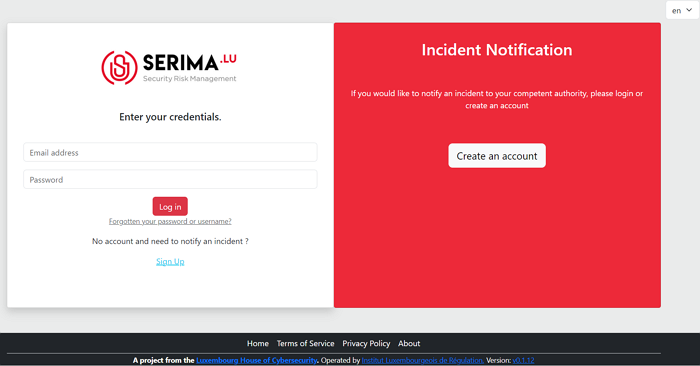Screen dimensions: 700x366
Task: Open Privacy Policy footer link
Action: click(x=366, y=344)
